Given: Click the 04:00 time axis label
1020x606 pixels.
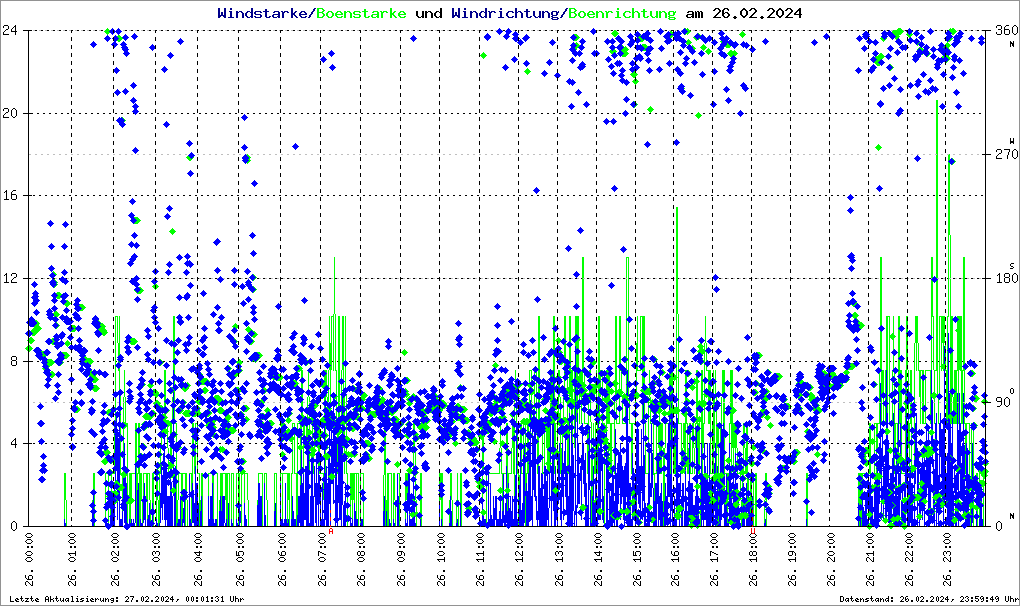Looking at the screenshot, I should tap(198, 560).
